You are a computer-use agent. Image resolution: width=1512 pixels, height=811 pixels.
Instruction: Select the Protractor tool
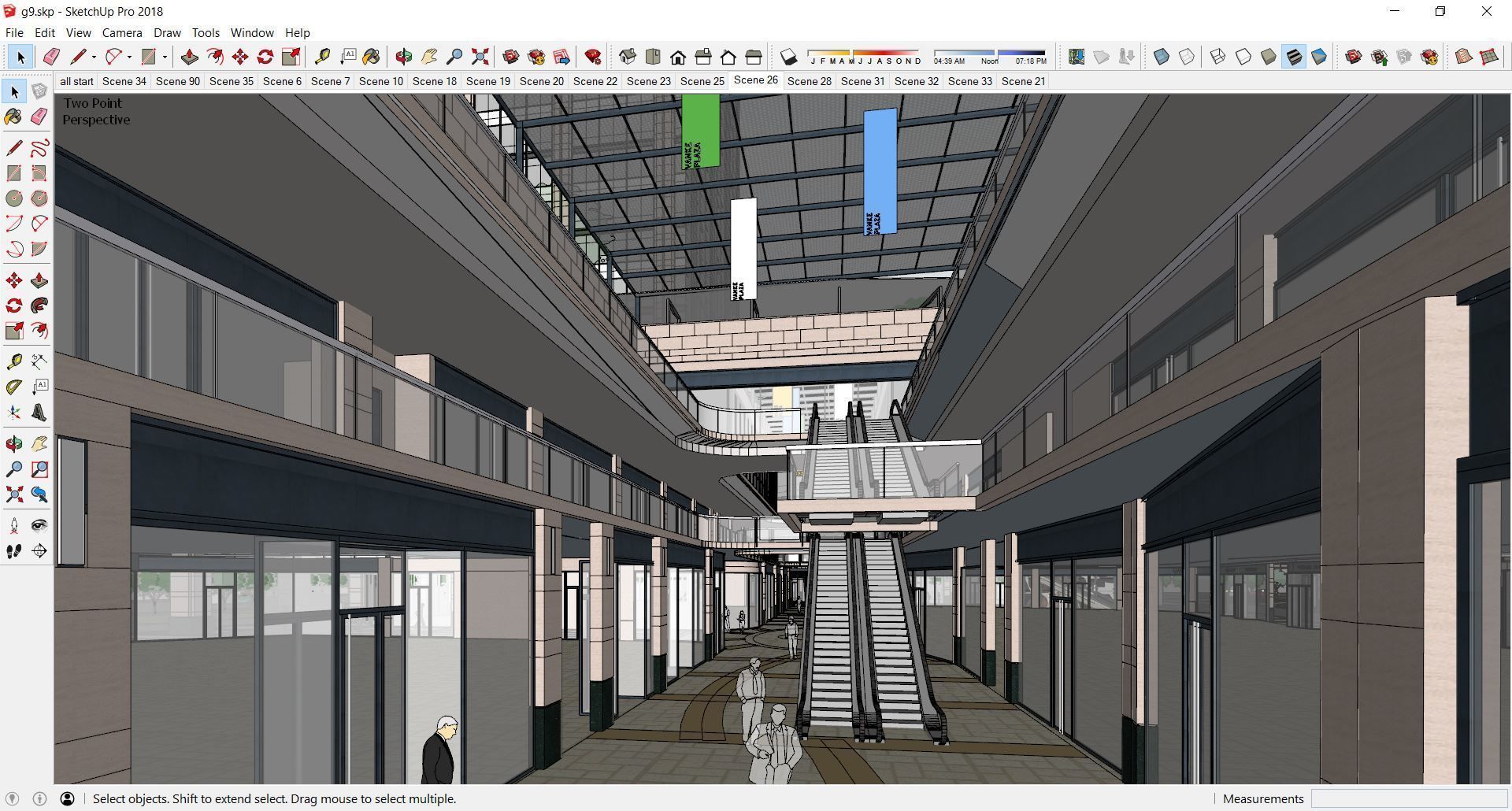click(x=14, y=387)
